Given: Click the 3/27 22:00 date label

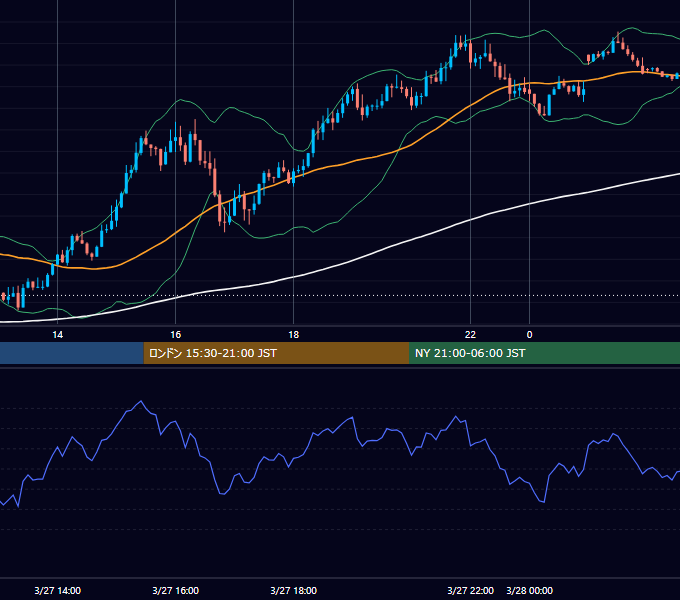Looking at the screenshot, I should point(471,590).
